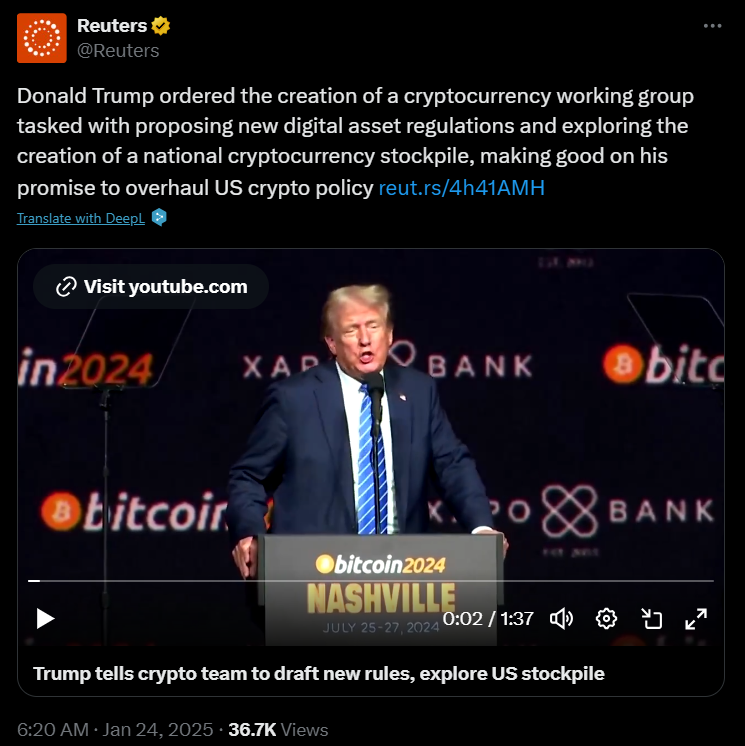
Task: Open the Reuters profile avatar
Action: coord(42,38)
